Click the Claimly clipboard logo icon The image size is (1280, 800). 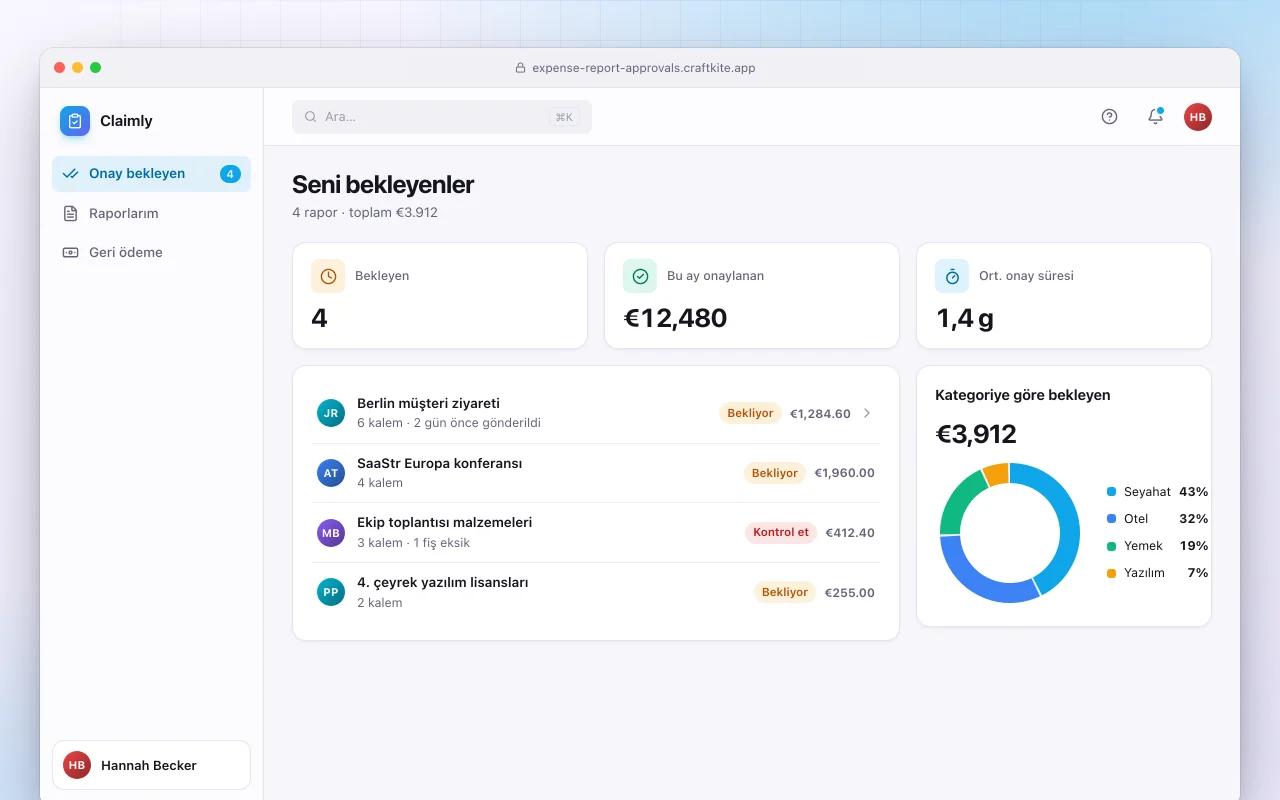tap(75, 121)
